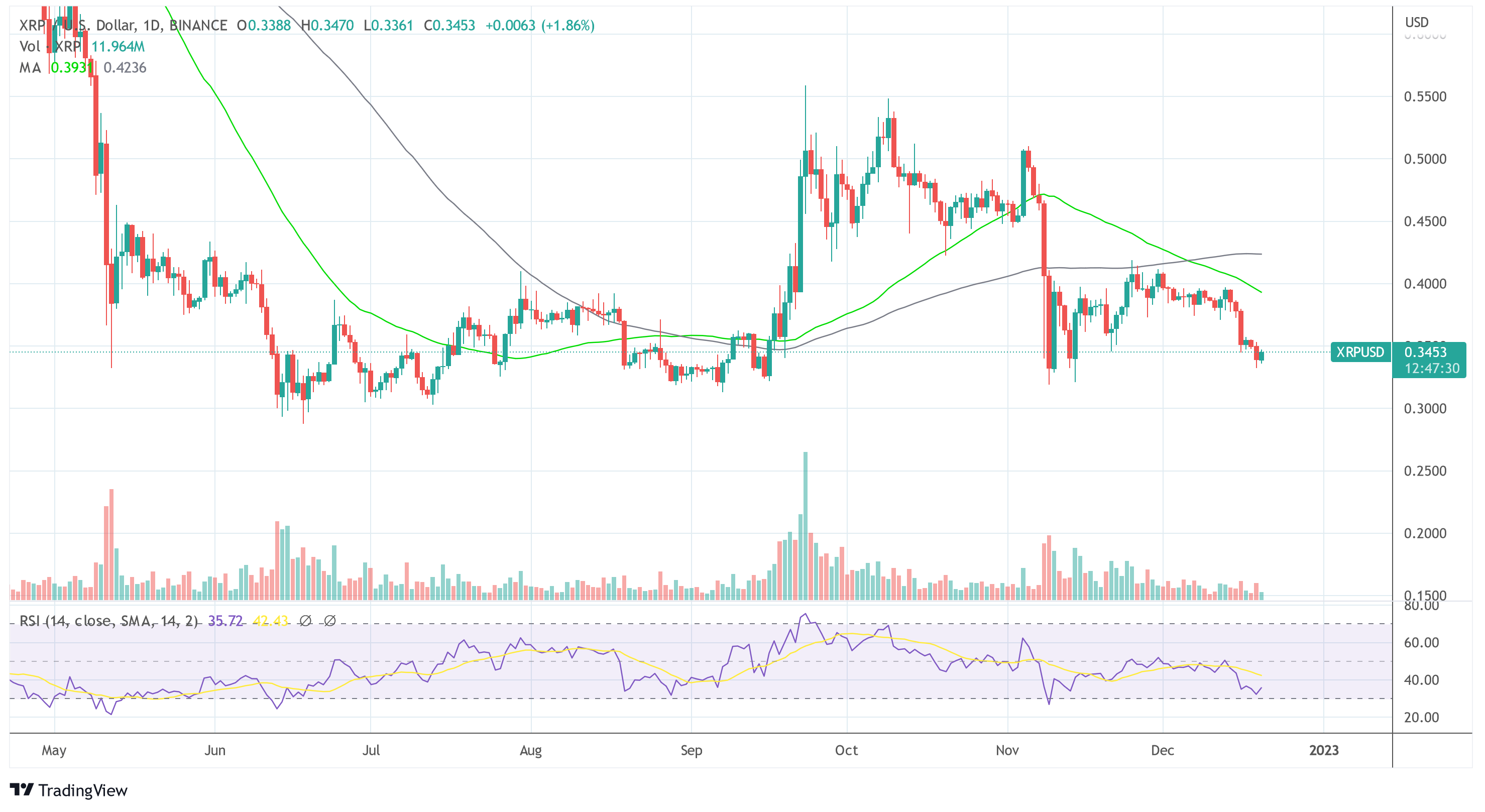Select the XRP / U.S. Dollar, 1D, BINANCE title
This screenshot has width=1485, height=812.
click(x=124, y=25)
